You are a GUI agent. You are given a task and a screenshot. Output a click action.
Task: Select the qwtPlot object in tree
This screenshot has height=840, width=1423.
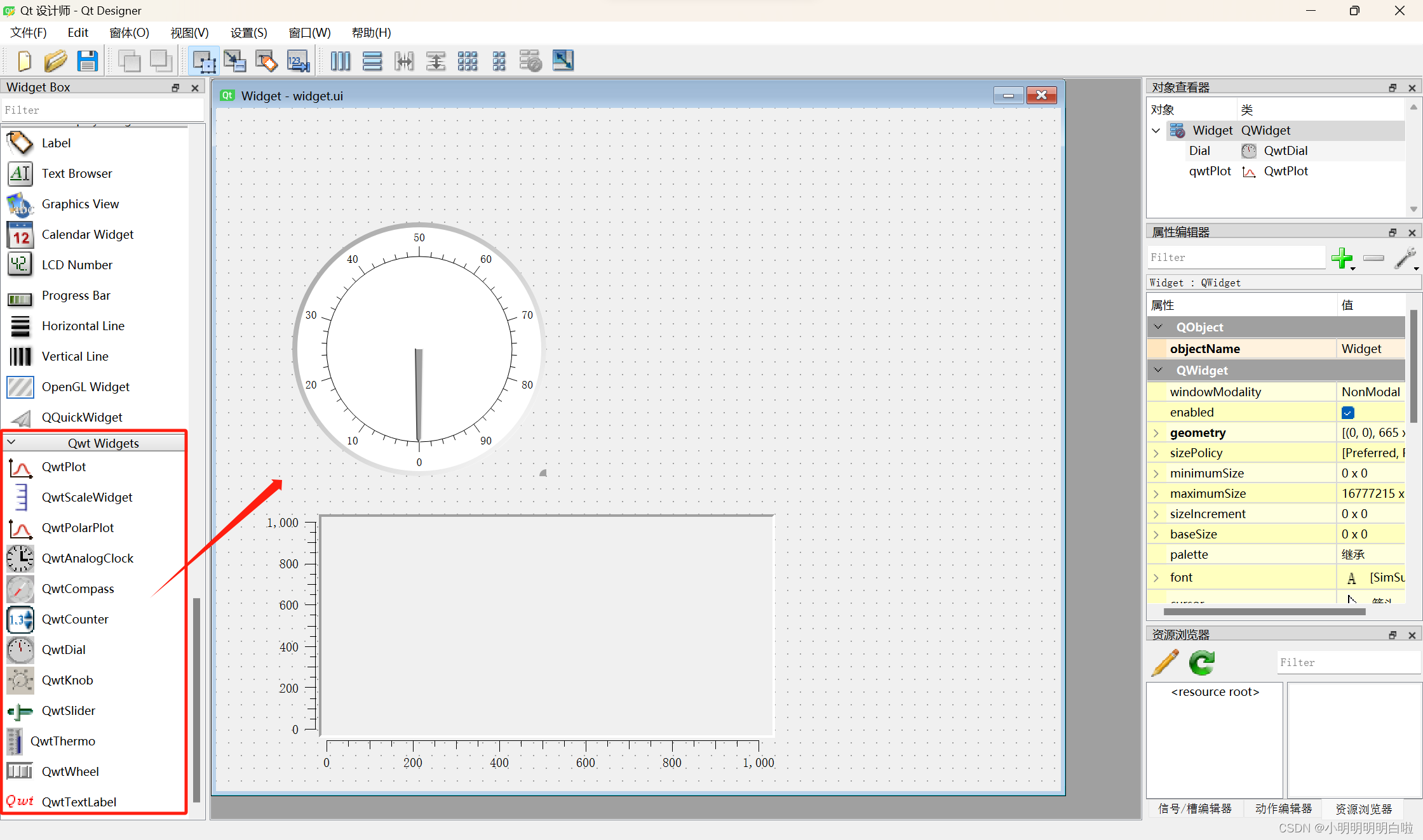point(1210,171)
